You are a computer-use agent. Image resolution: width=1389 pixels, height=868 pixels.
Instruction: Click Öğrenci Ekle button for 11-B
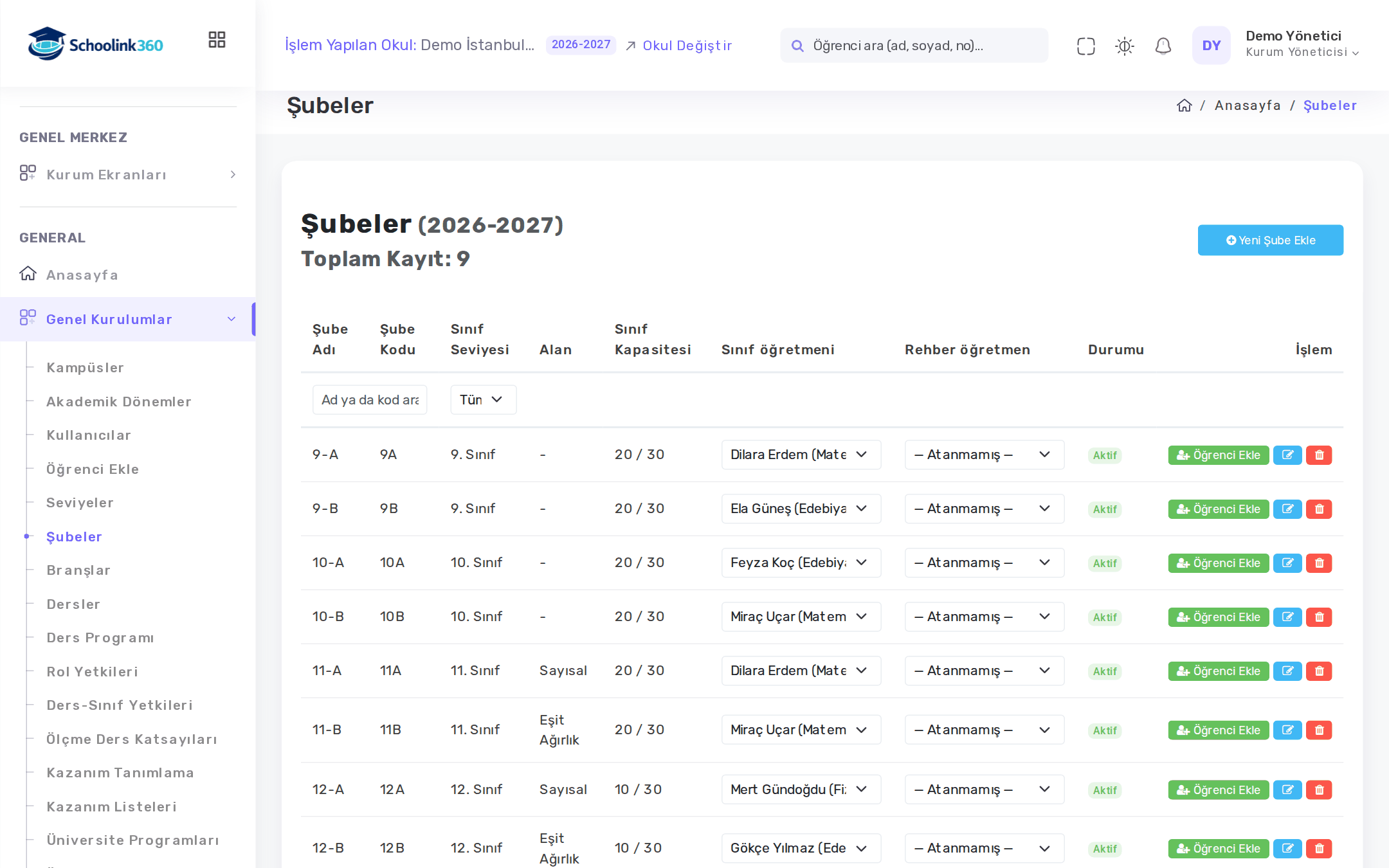(x=1218, y=730)
